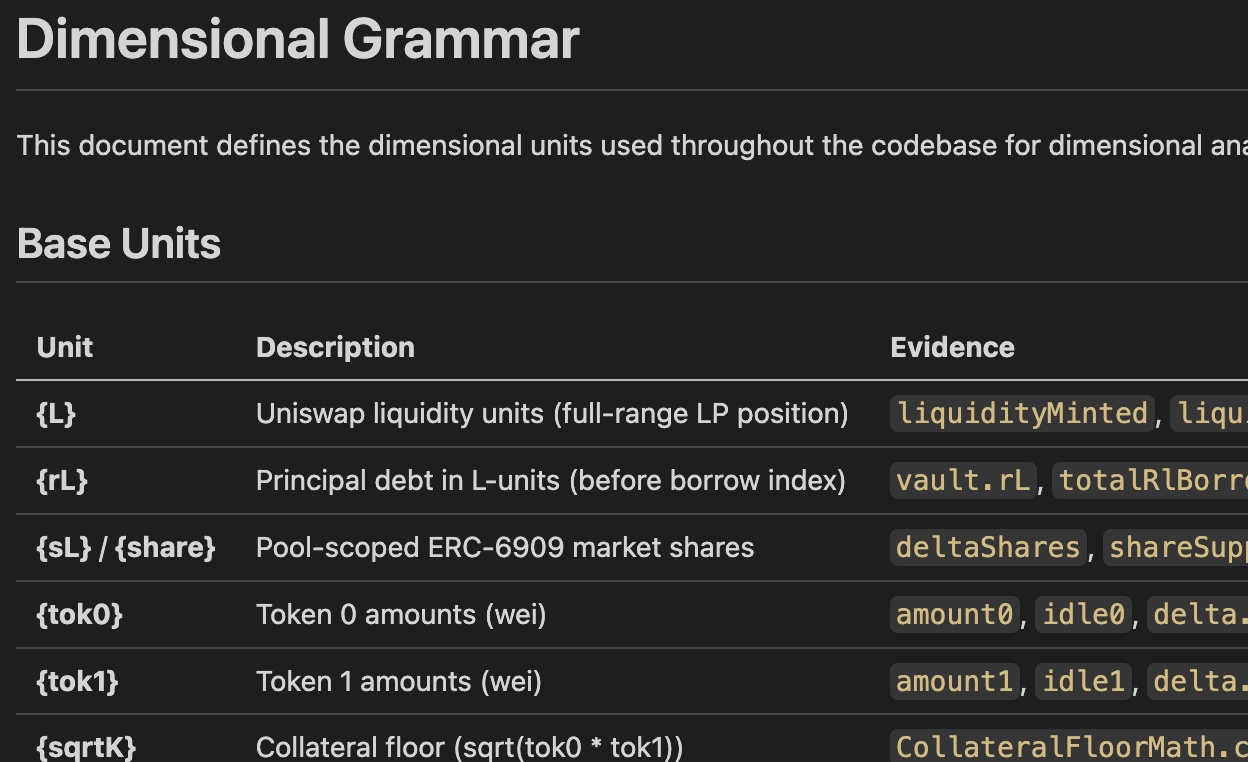The height and width of the screenshot is (762, 1248).
Task: Click the {sqrtK} unit cell
Action: (86, 747)
